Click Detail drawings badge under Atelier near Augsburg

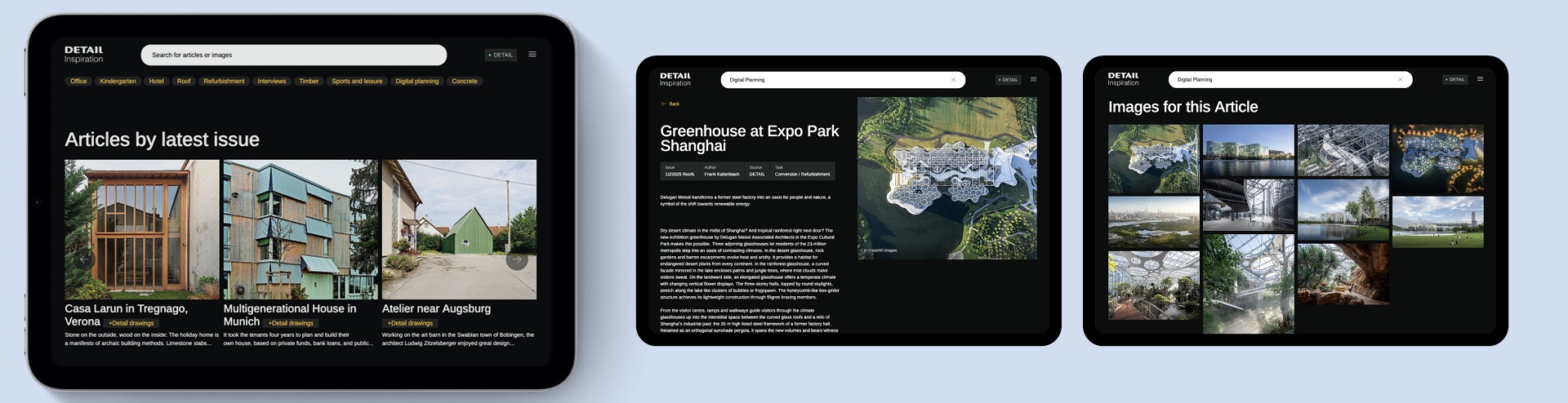coord(410,323)
